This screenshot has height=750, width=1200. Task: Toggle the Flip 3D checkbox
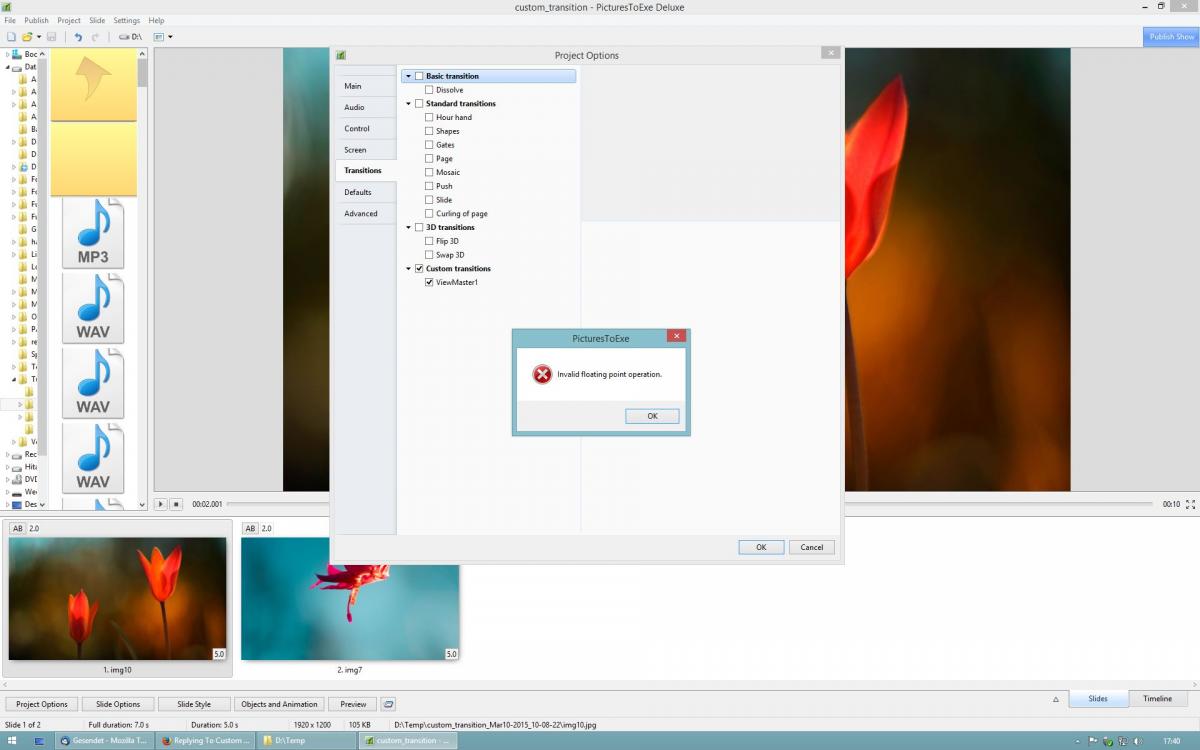pyautogui.click(x=429, y=241)
